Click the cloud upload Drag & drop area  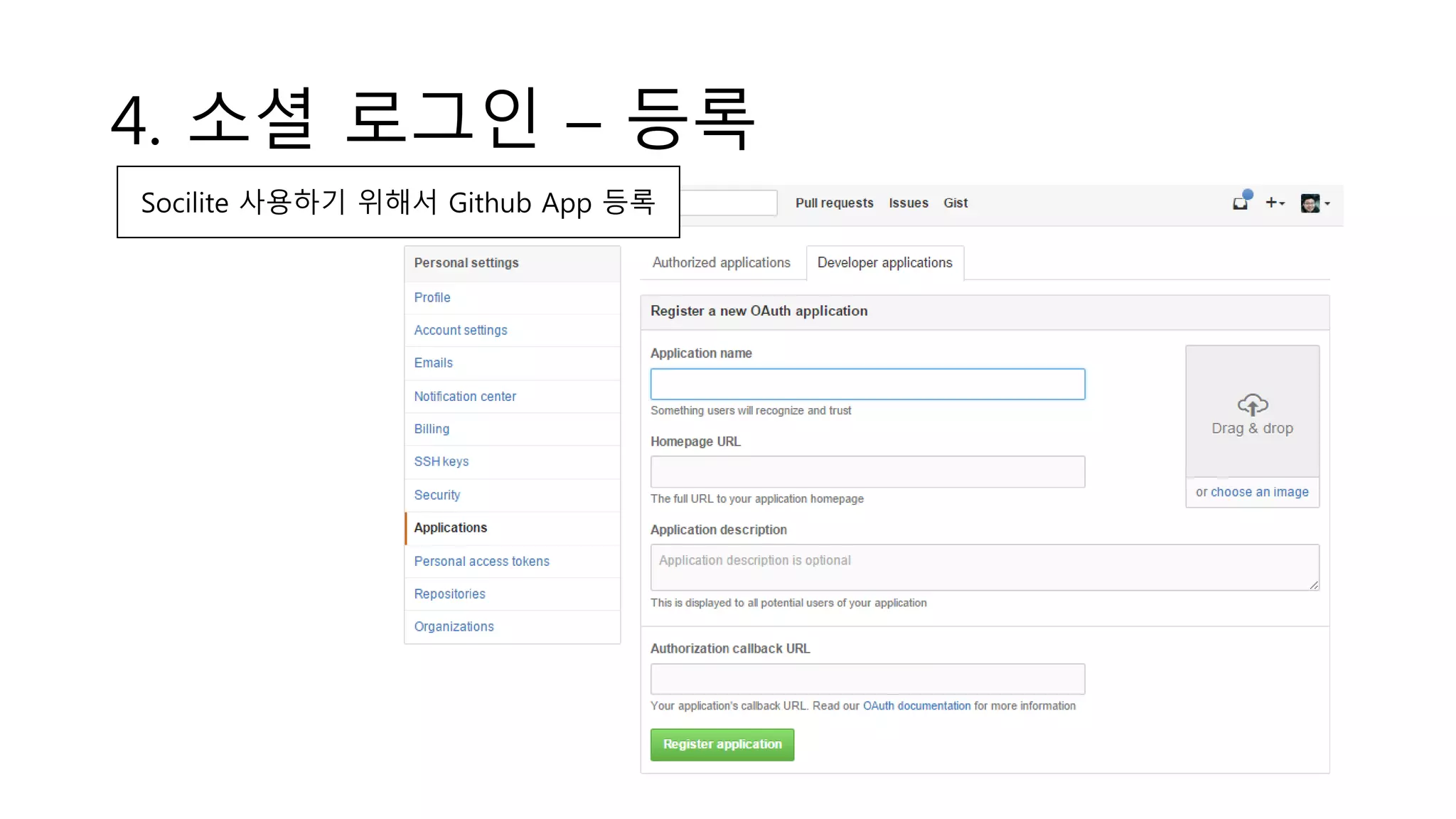click(x=1252, y=412)
